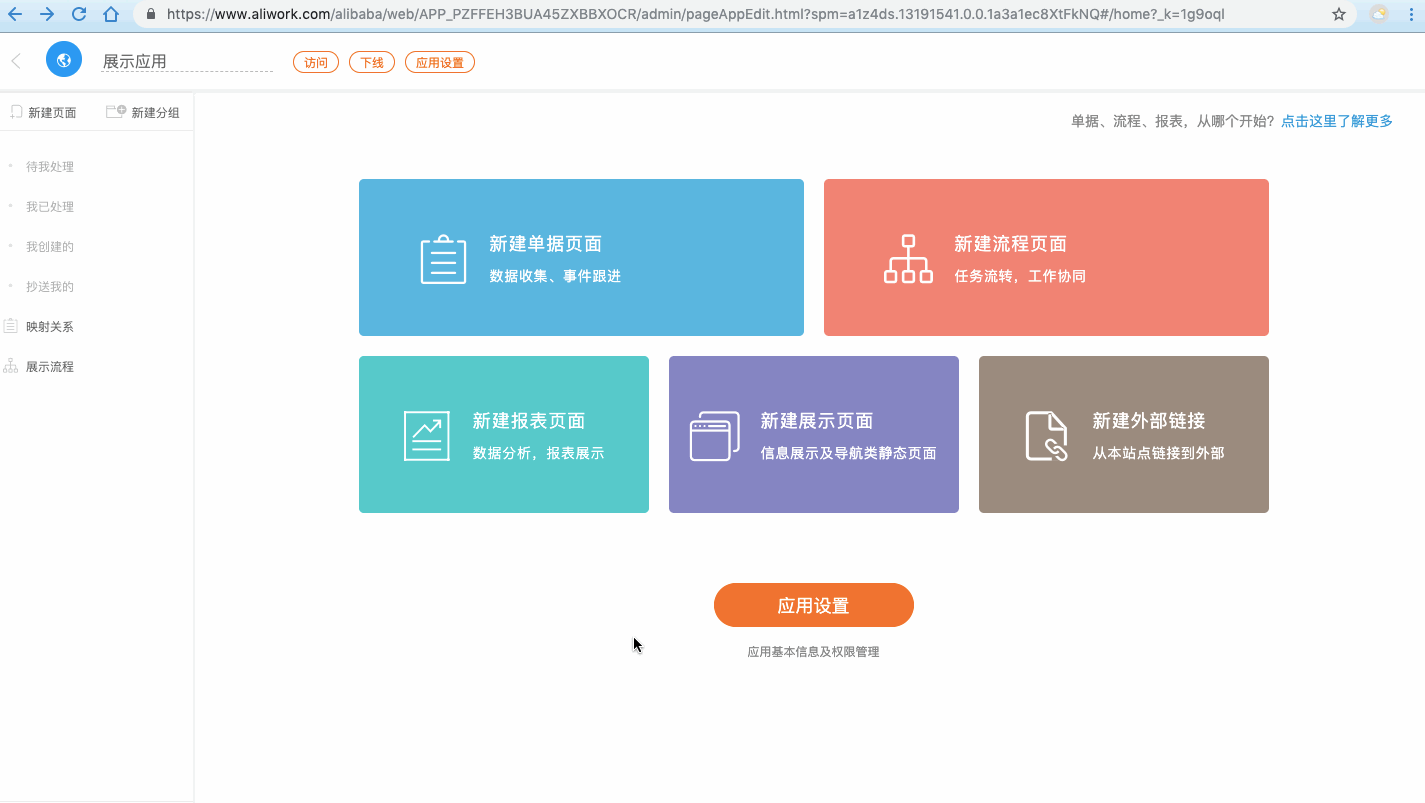Go back using the browser back arrow
This screenshot has height=803, width=1425.
click(x=15, y=14)
